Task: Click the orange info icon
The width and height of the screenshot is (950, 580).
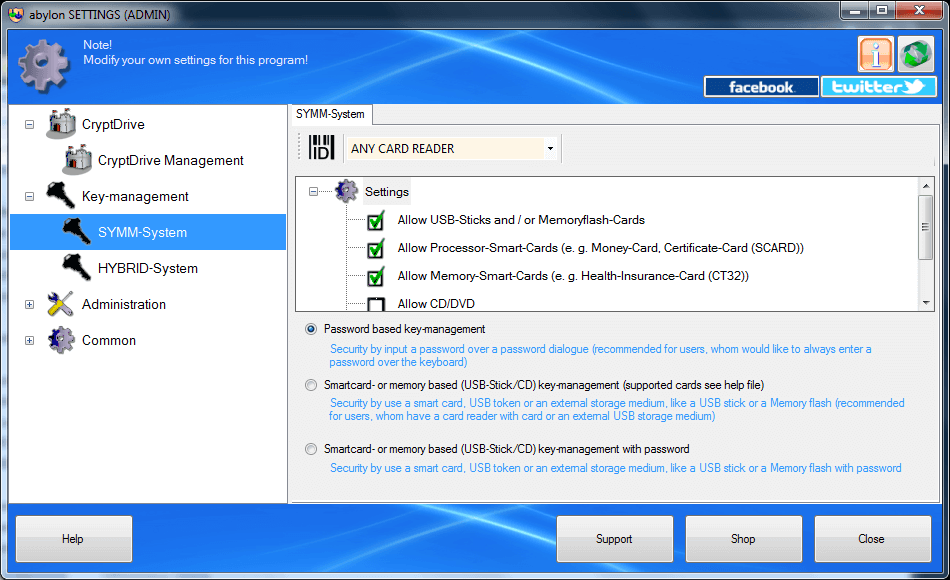Action: (875, 54)
